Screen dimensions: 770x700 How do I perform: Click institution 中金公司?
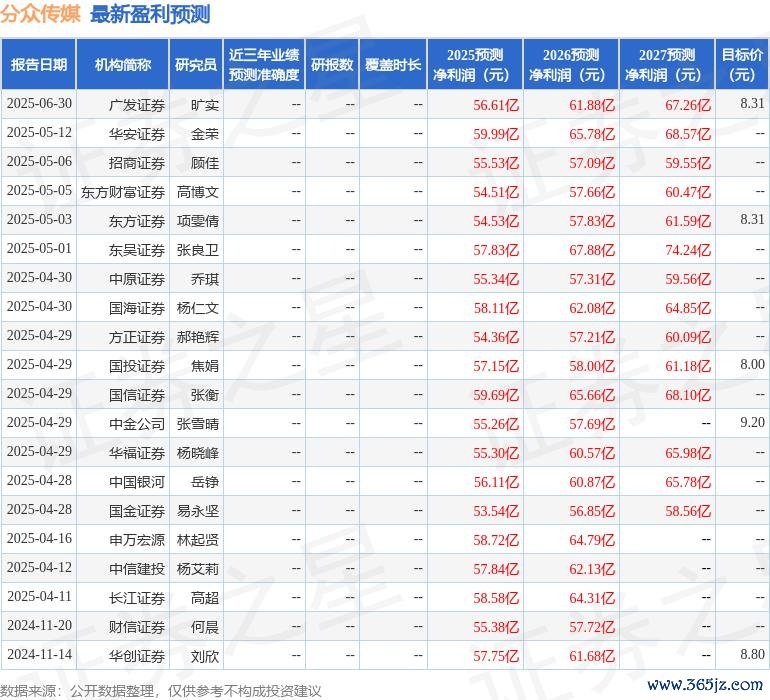[x=137, y=424]
